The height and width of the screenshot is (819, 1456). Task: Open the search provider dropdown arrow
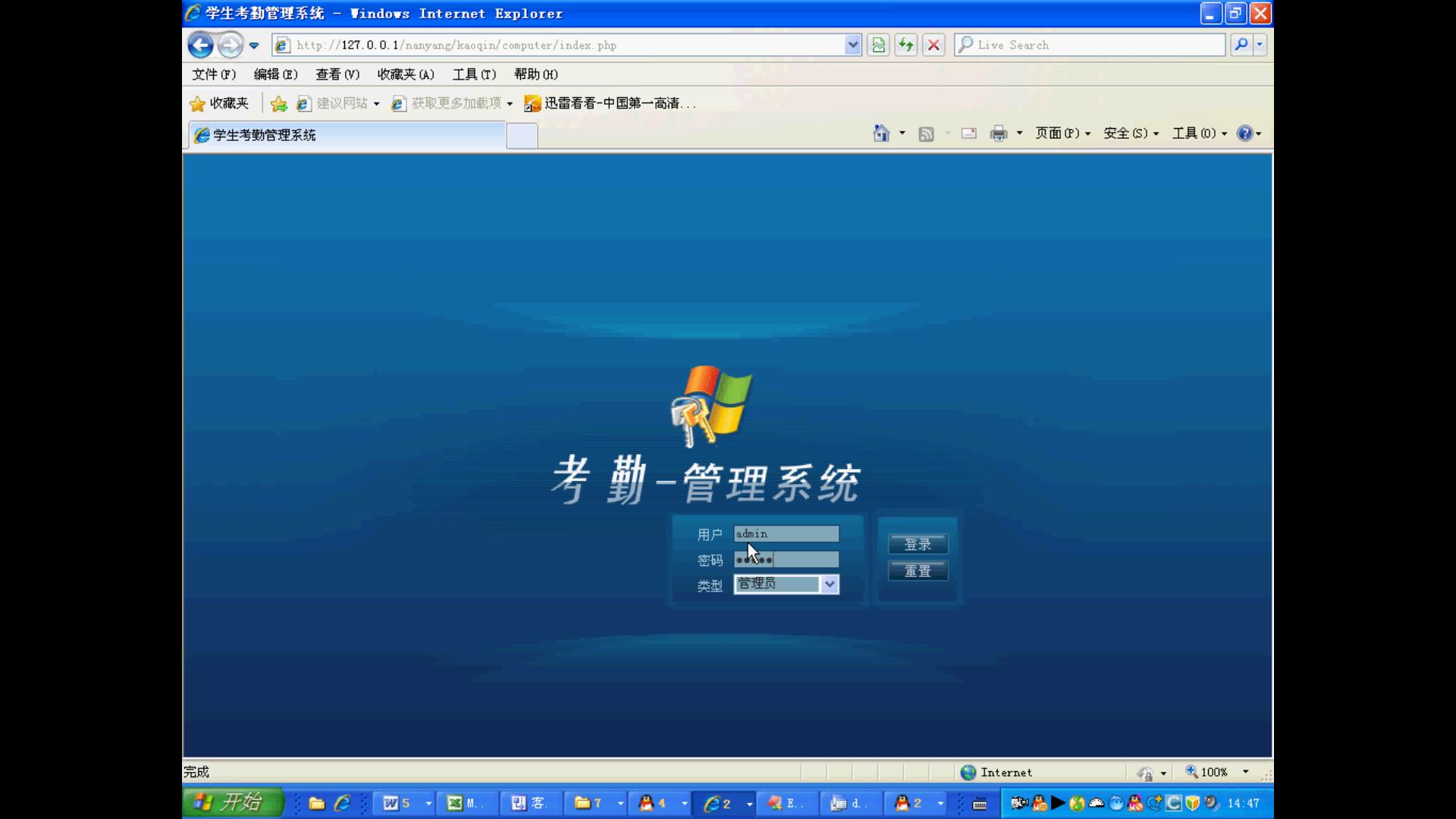point(1260,45)
